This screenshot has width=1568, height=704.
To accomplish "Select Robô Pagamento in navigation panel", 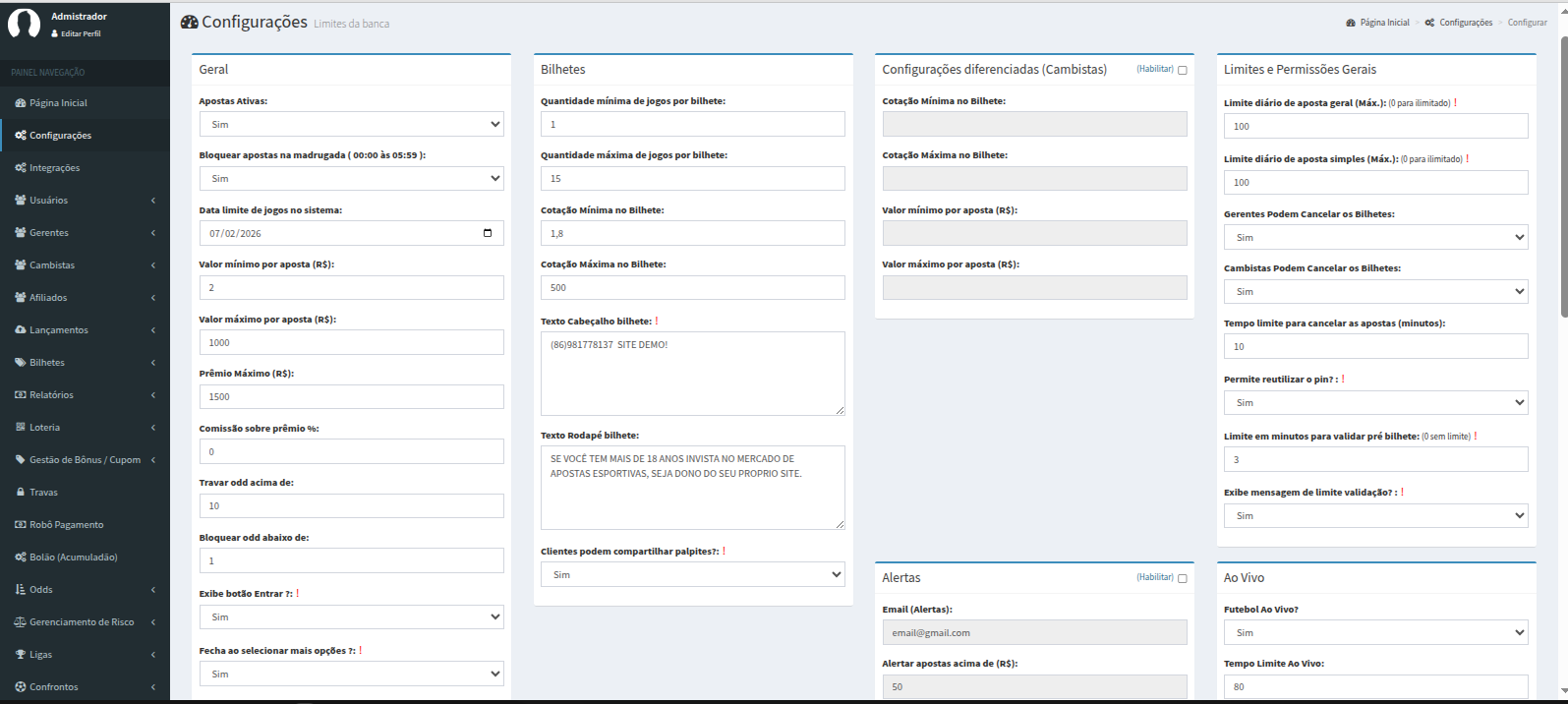I will (66, 525).
